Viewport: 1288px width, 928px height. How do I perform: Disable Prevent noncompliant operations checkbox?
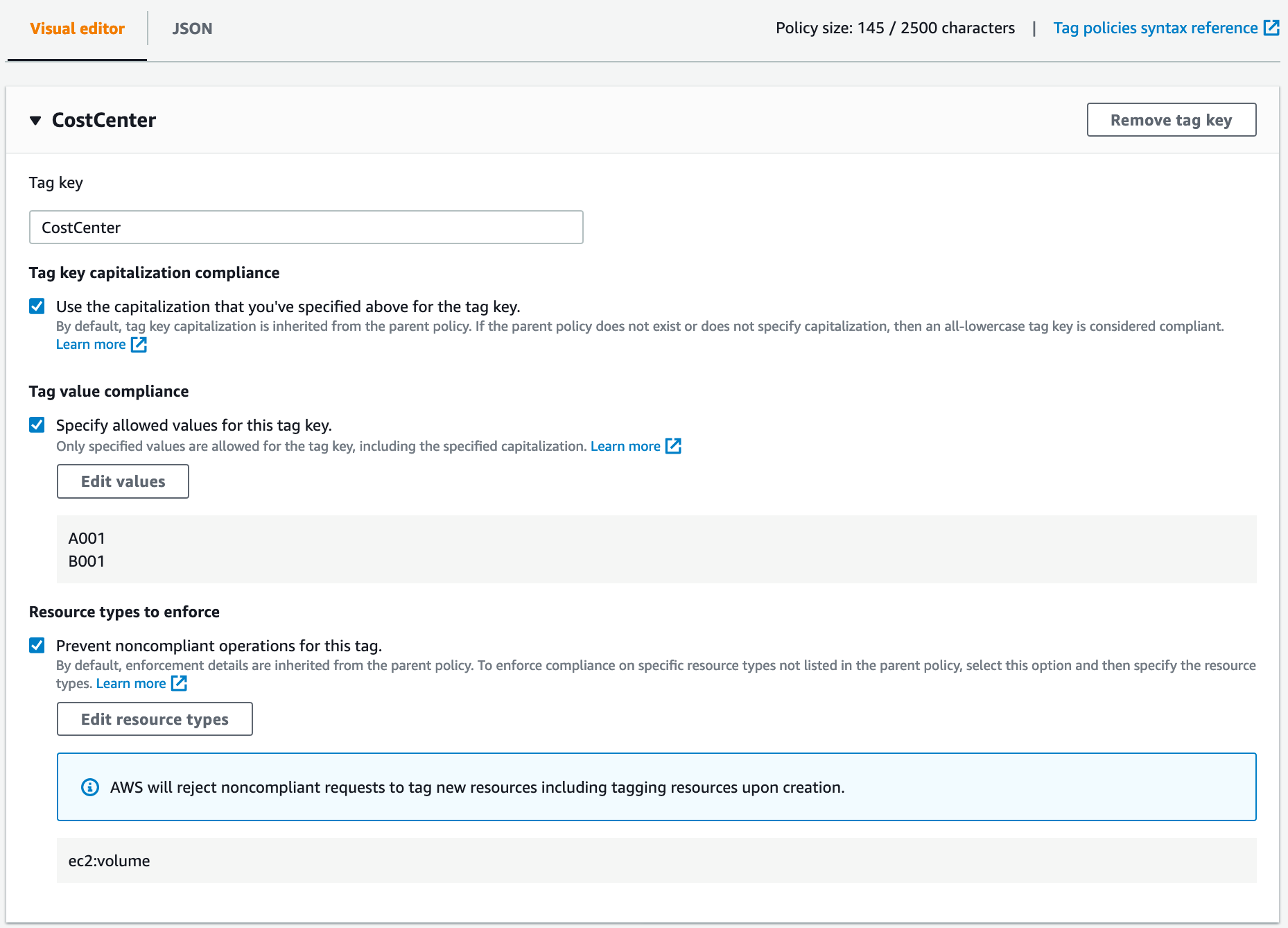(37, 646)
